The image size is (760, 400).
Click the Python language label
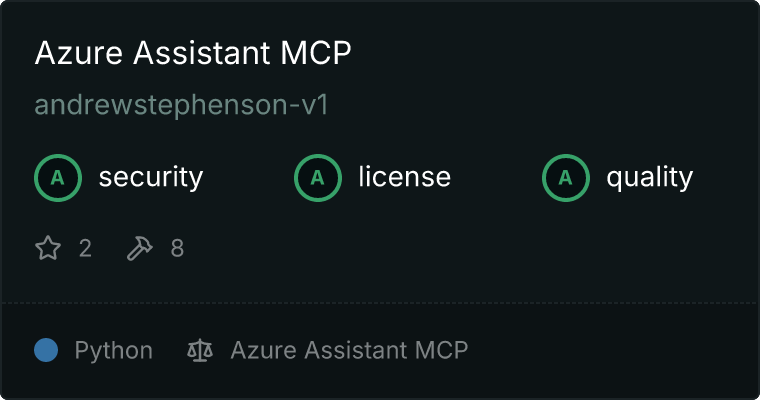point(113,351)
